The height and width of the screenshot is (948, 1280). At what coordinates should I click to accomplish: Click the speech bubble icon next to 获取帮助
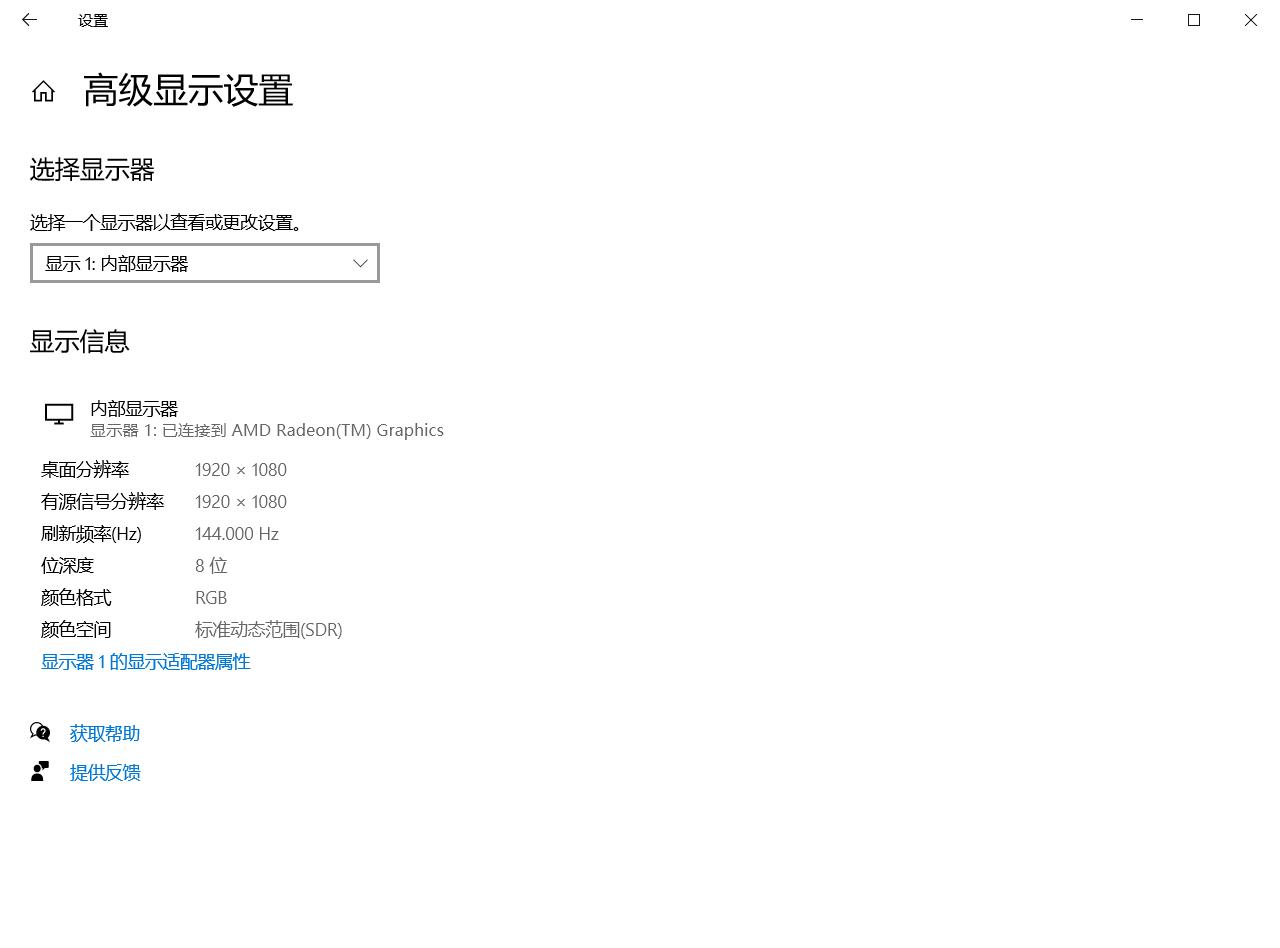40,731
